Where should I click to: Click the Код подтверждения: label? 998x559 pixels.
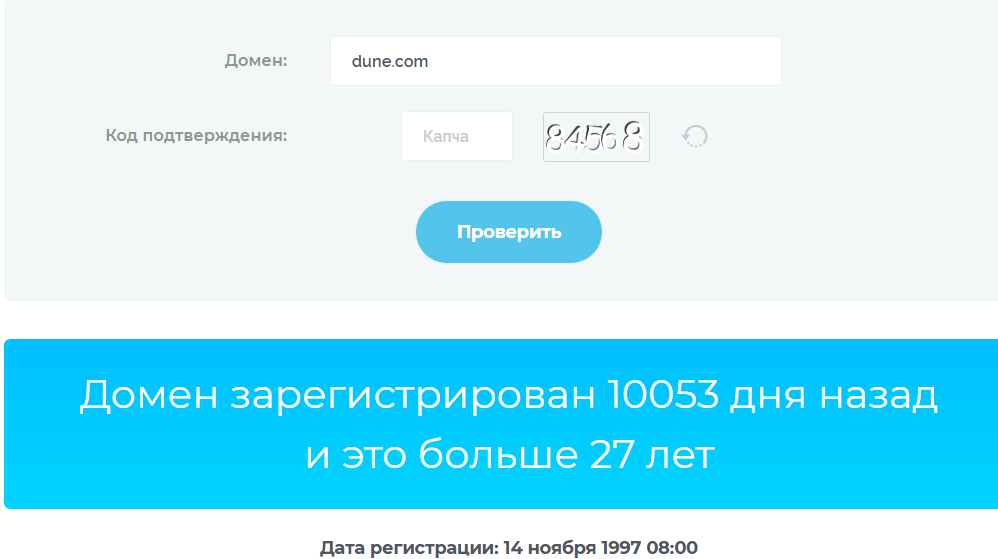click(196, 136)
